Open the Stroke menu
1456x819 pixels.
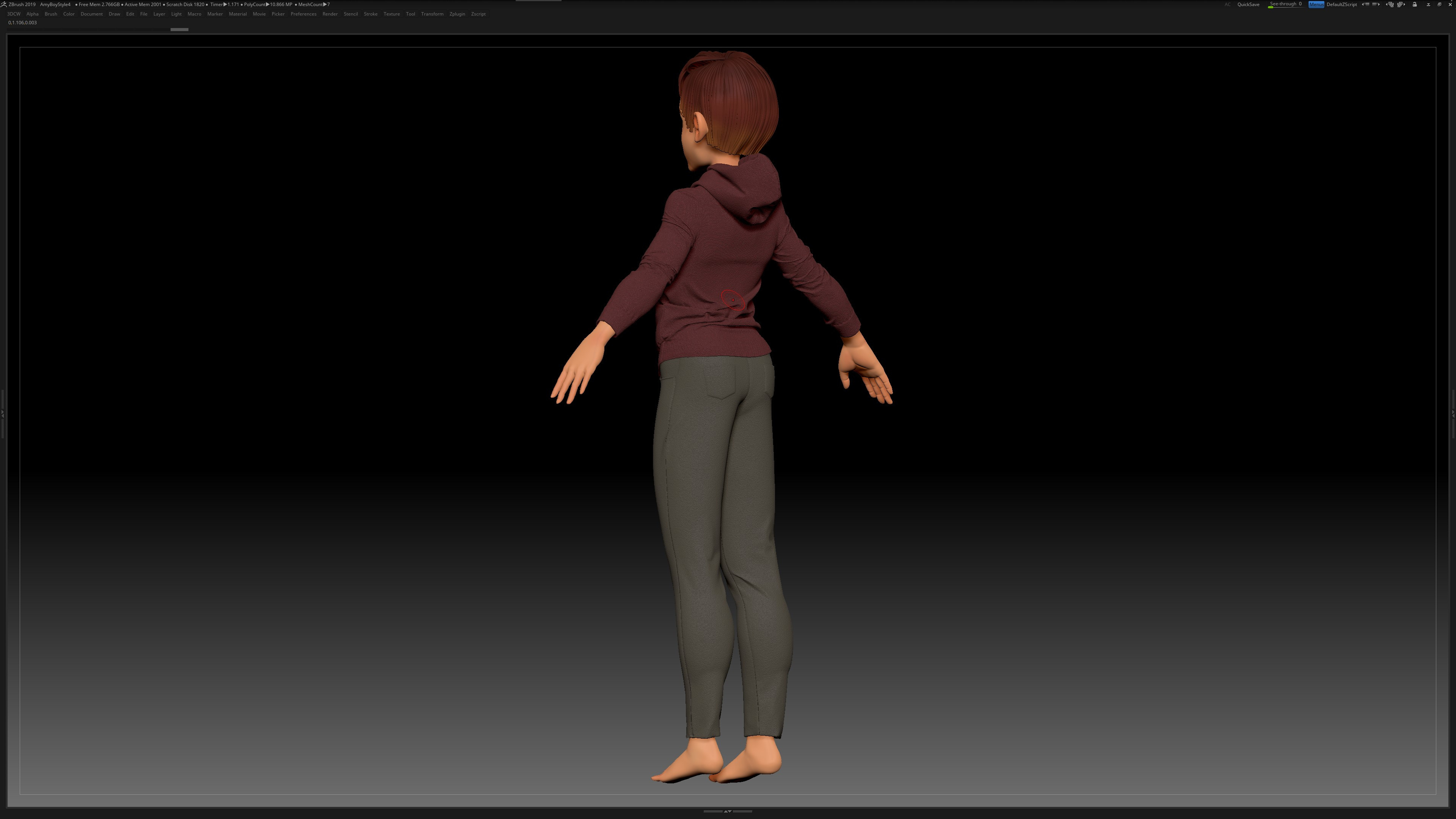click(371, 14)
